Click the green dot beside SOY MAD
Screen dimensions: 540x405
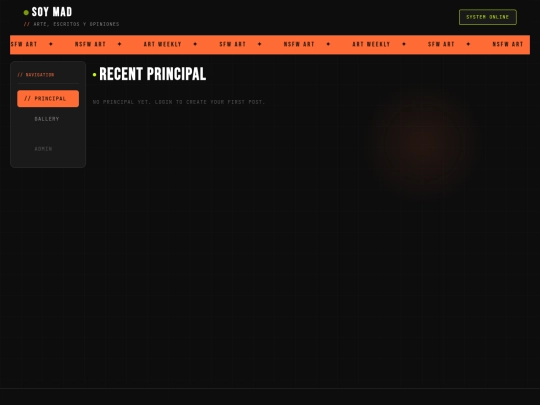26,13
